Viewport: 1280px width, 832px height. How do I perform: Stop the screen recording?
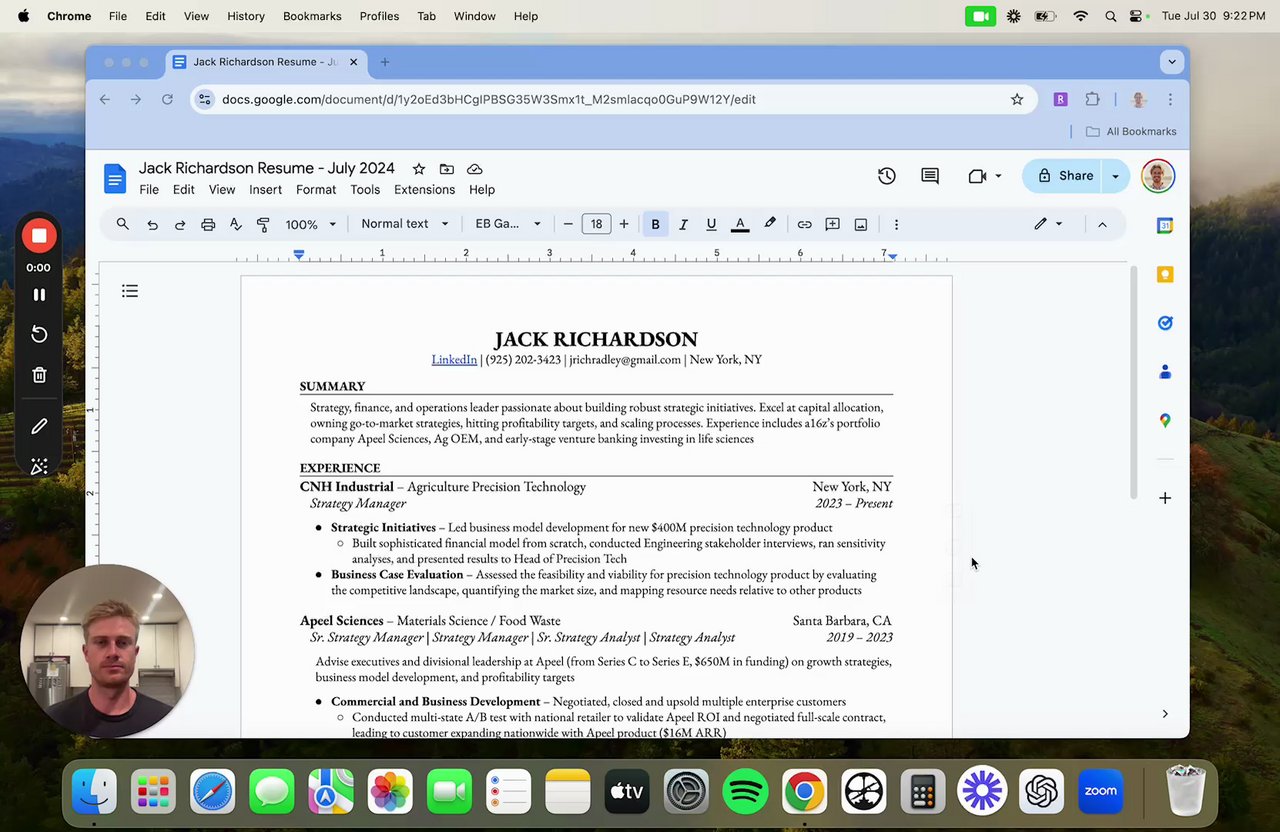point(39,236)
